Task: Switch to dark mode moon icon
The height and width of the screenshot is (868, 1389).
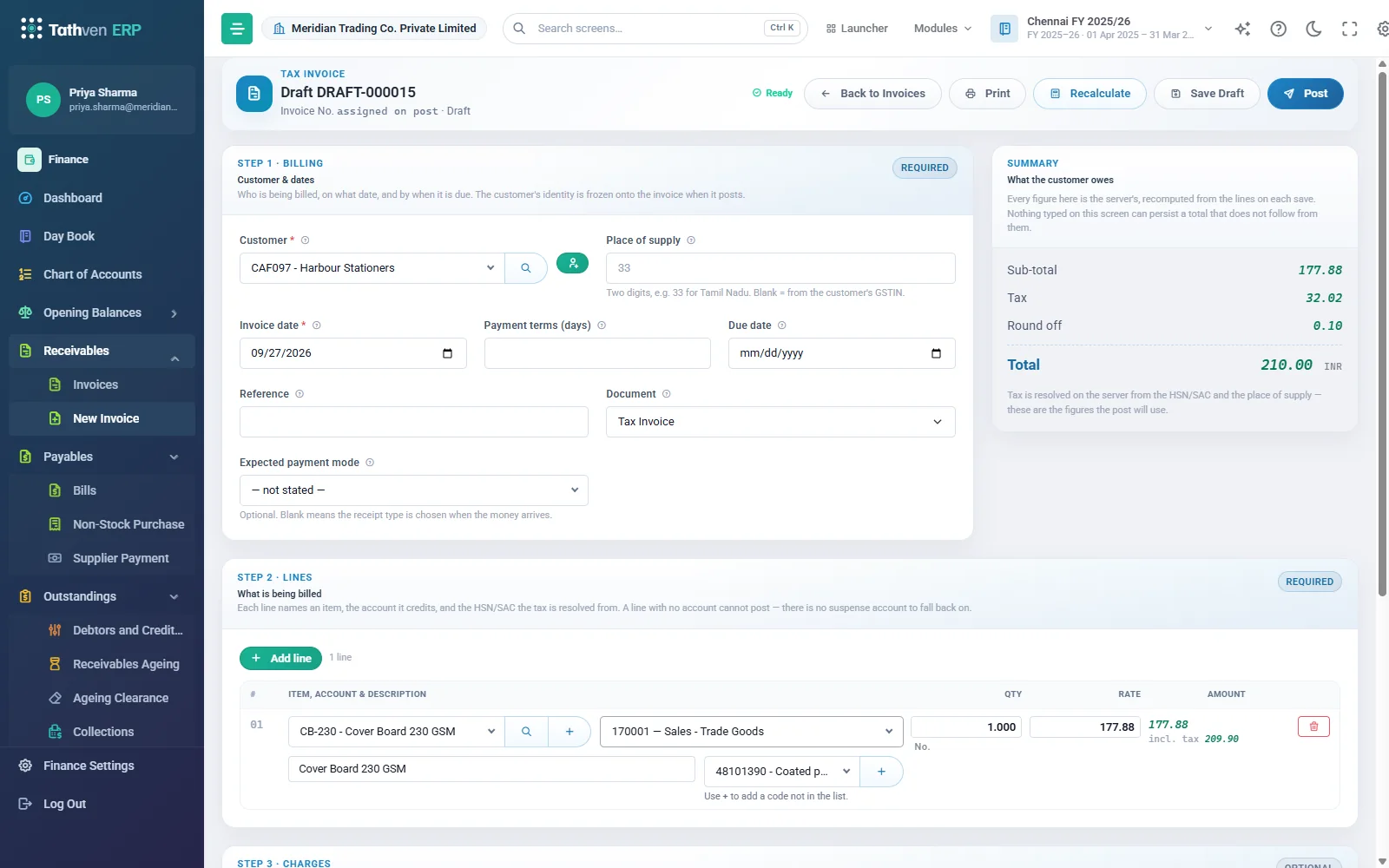Action: tap(1313, 29)
